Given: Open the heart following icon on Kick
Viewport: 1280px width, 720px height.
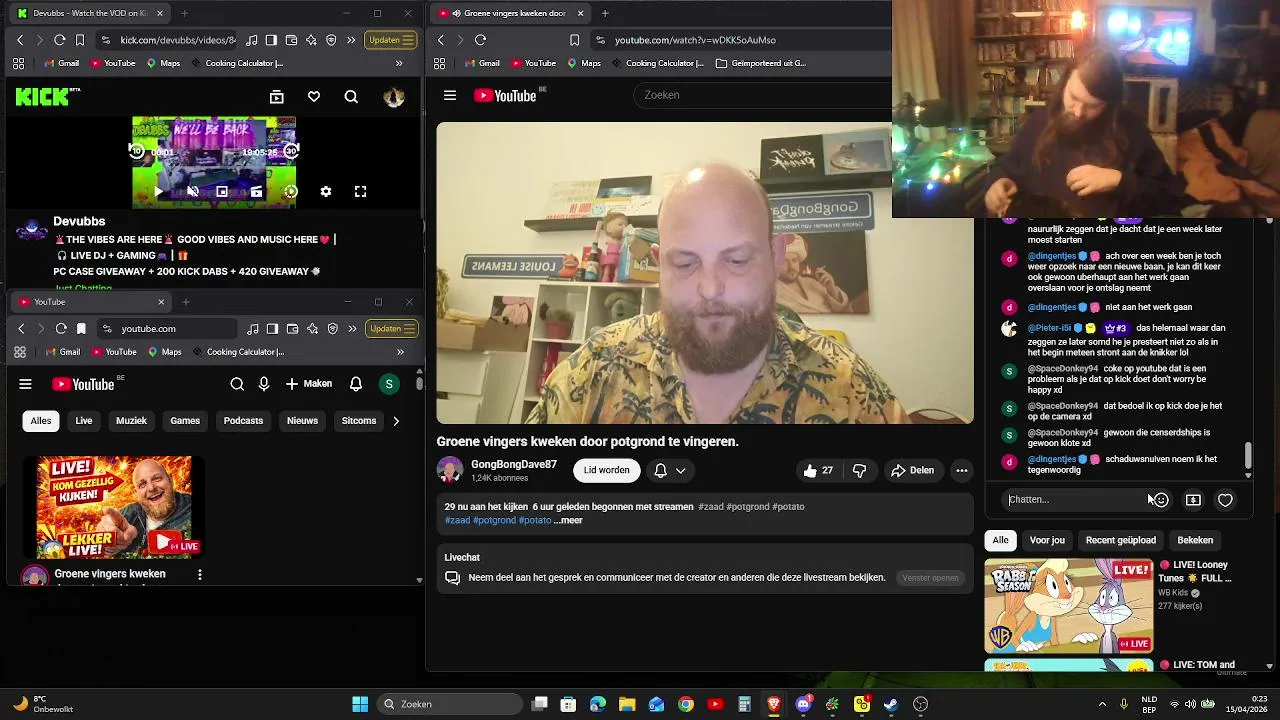Looking at the screenshot, I should pyautogui.click(x=314, y=97).
